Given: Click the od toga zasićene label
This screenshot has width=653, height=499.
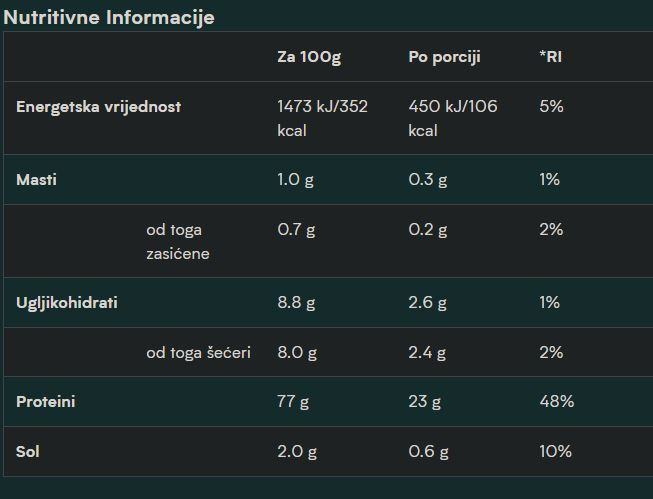Looking at the screenshot, I should 178,241.
